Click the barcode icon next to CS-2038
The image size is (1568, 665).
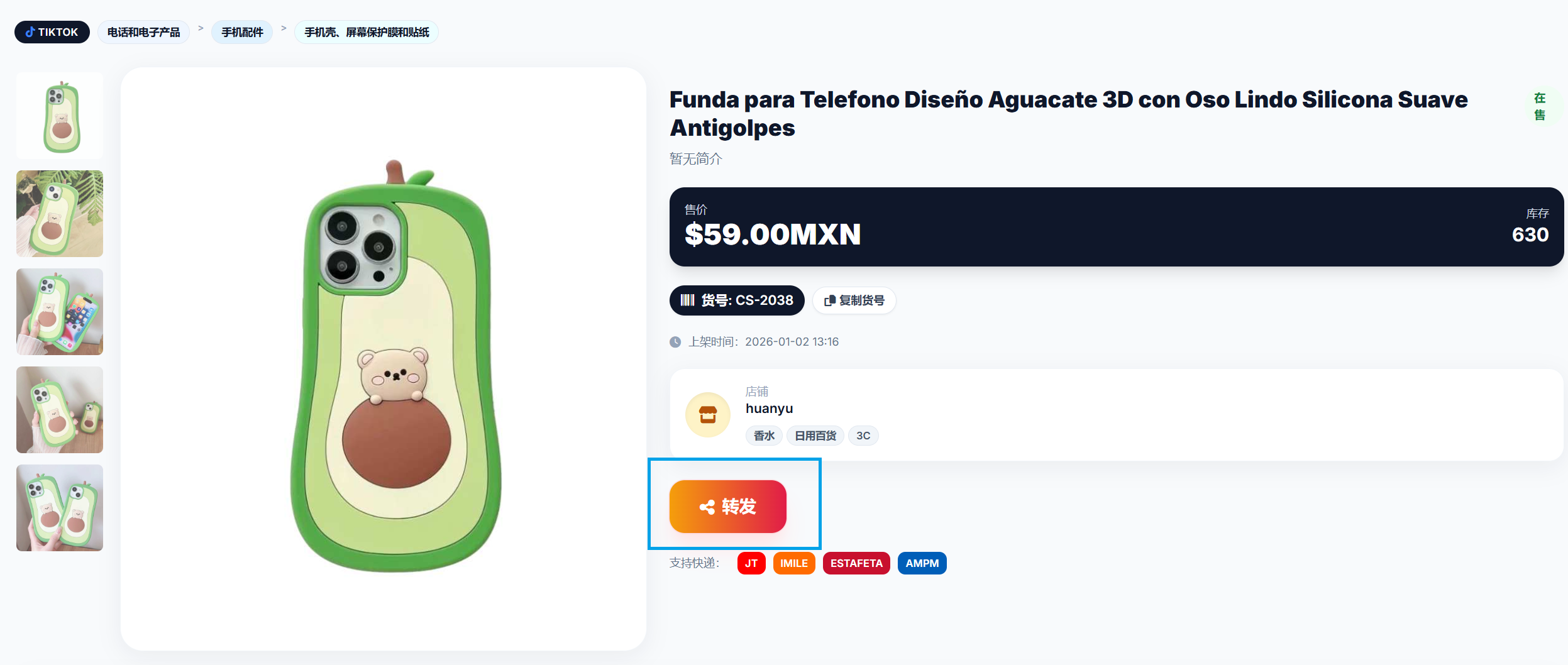(x=688, y=300)
